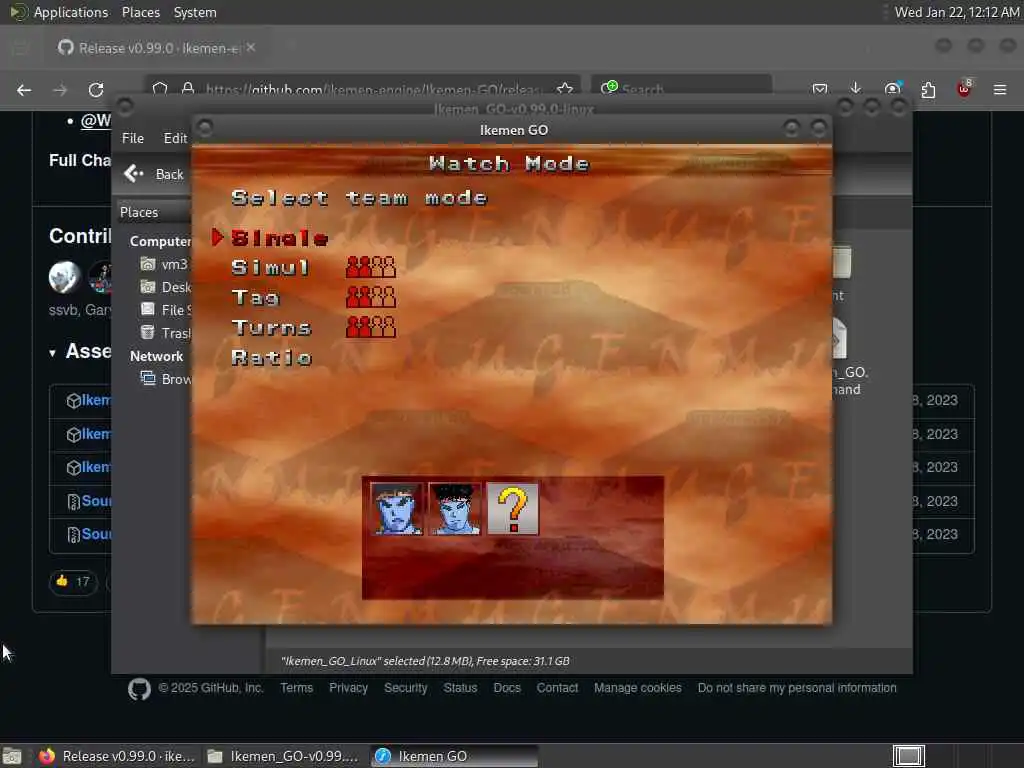Open Firefox downloads arrow icon
Screen dimensions: 1024x768
tap(856, 88)
